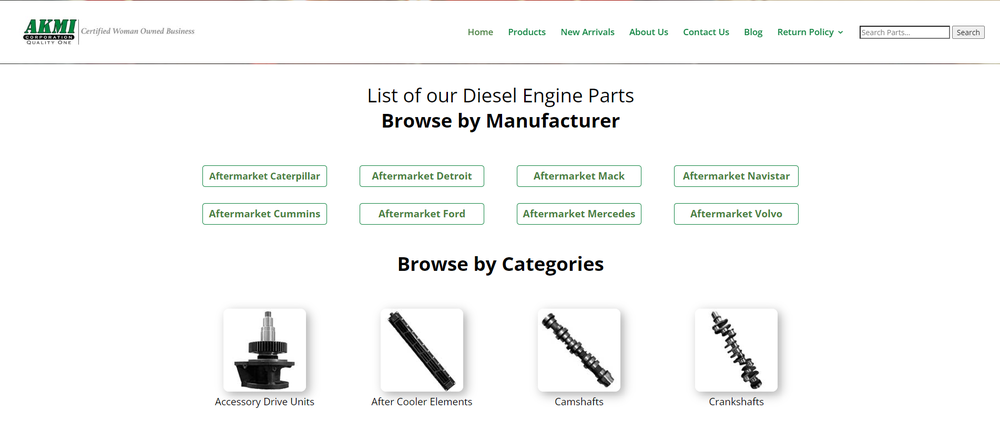The width and height of the screenshot is (1000, 421).
Task: Select the Aftermarket Ford button
Action: point(422,214)
